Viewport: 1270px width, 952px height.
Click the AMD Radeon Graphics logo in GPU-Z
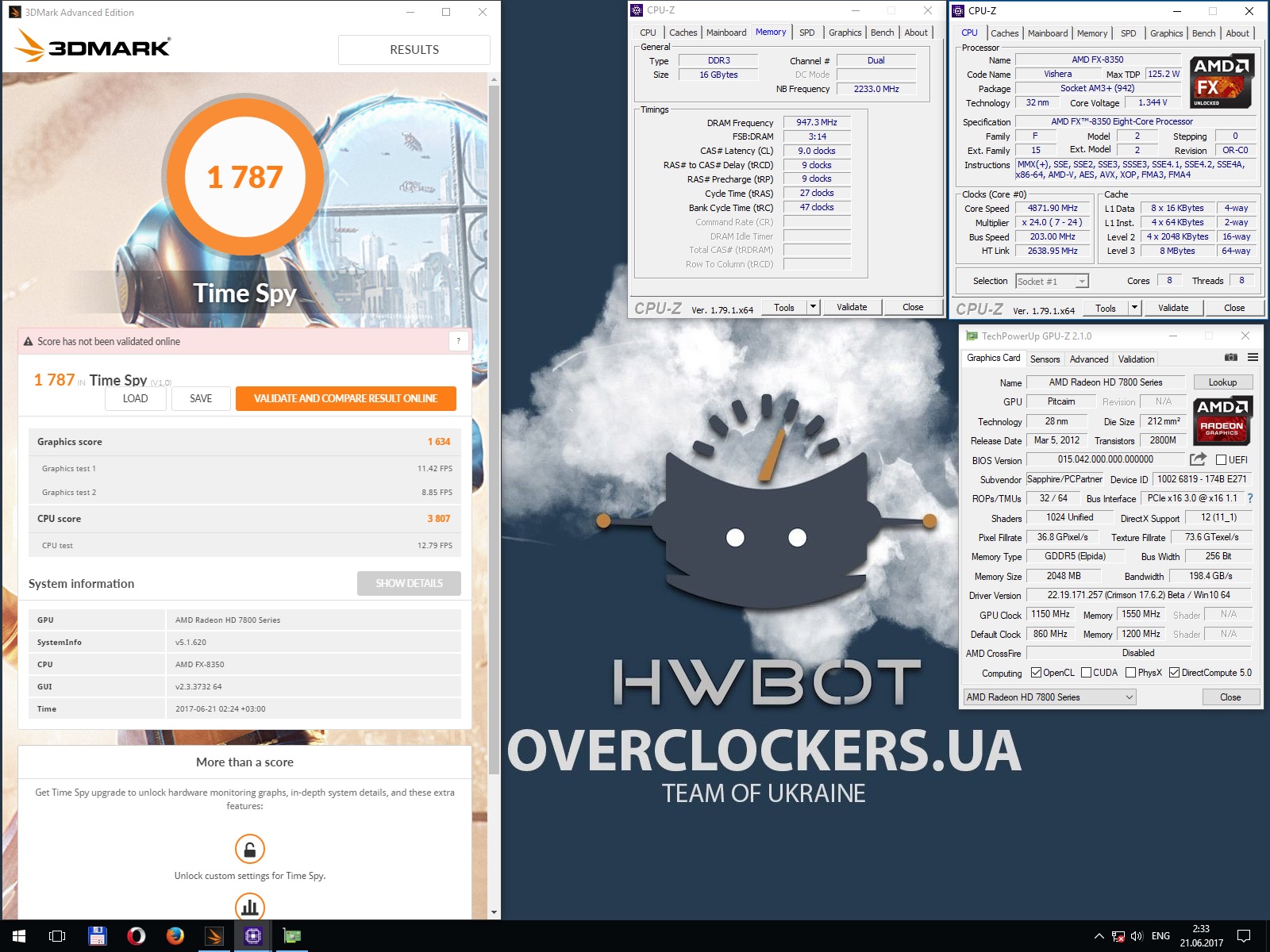tap(1222, 421)
